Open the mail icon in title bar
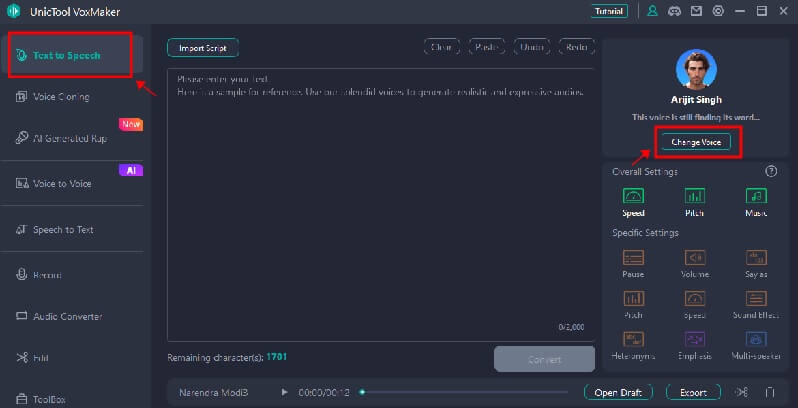The height and width of the screenshot is (408, 798). pyautogui.click(x=696, y=11)
